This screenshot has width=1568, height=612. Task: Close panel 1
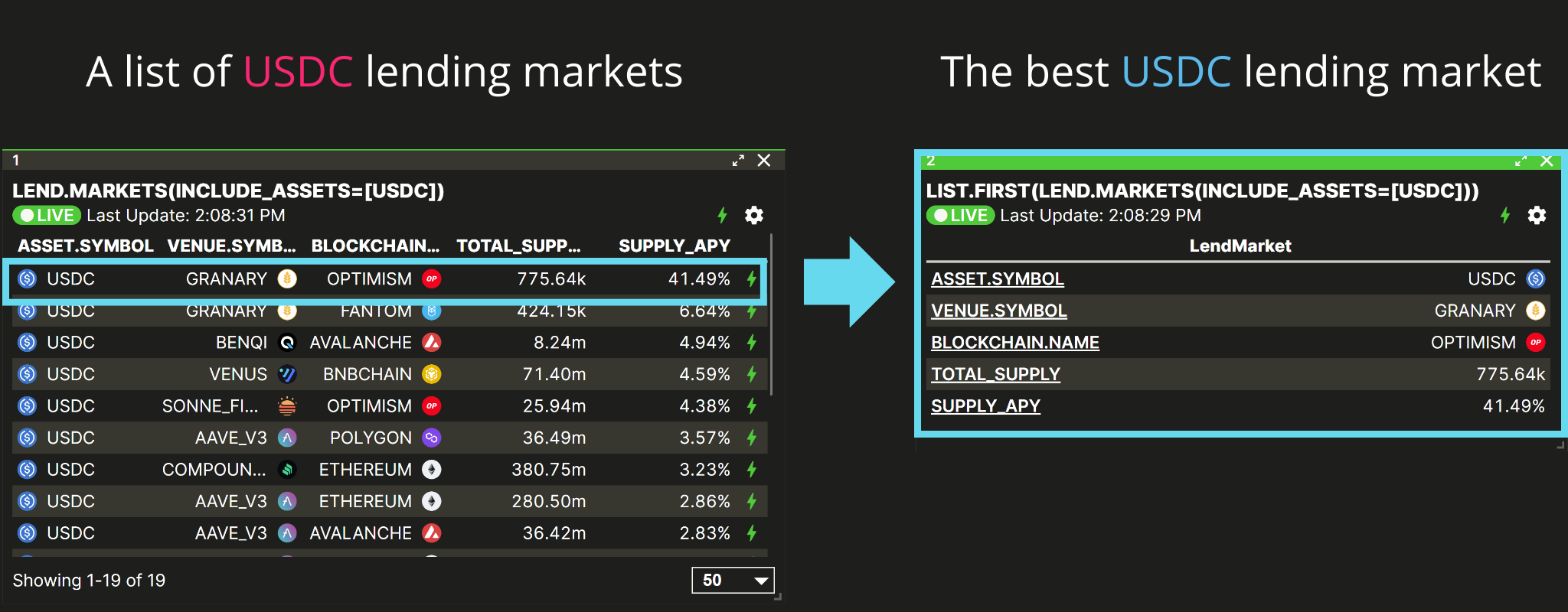tap(764, 161)
